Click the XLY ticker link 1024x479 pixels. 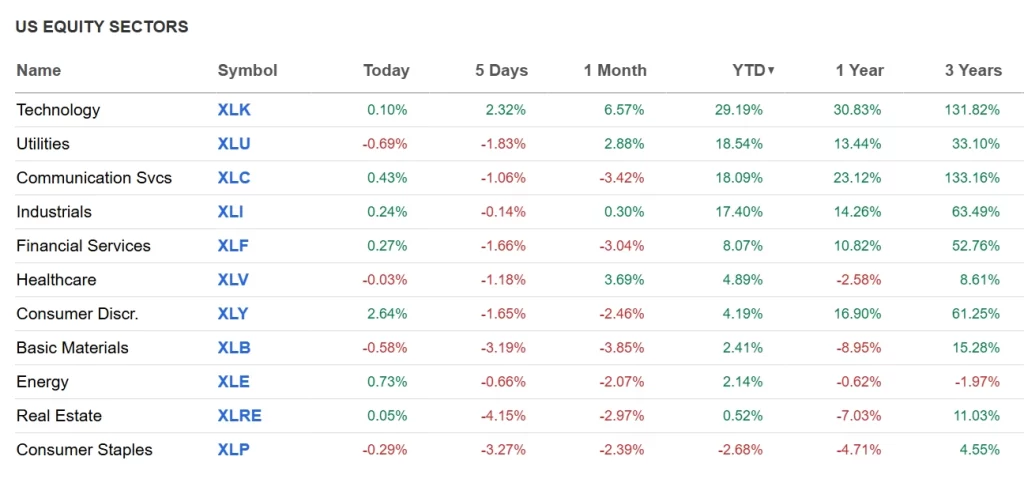[233, 314]
